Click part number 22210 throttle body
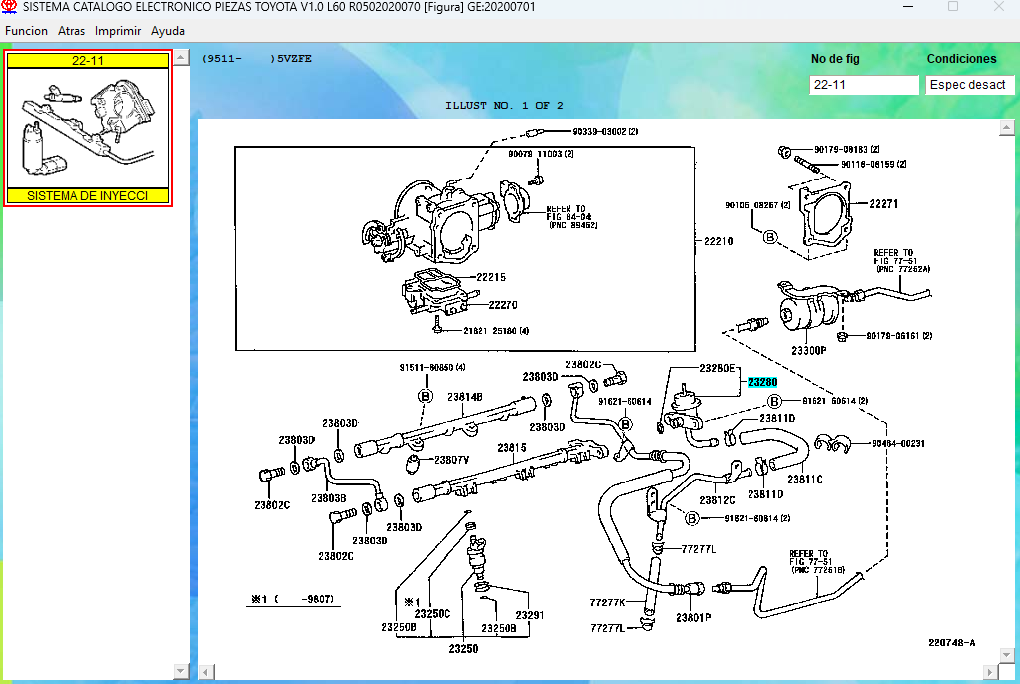The height and width of the screenshot is (684, 1020). coord(718,241)
